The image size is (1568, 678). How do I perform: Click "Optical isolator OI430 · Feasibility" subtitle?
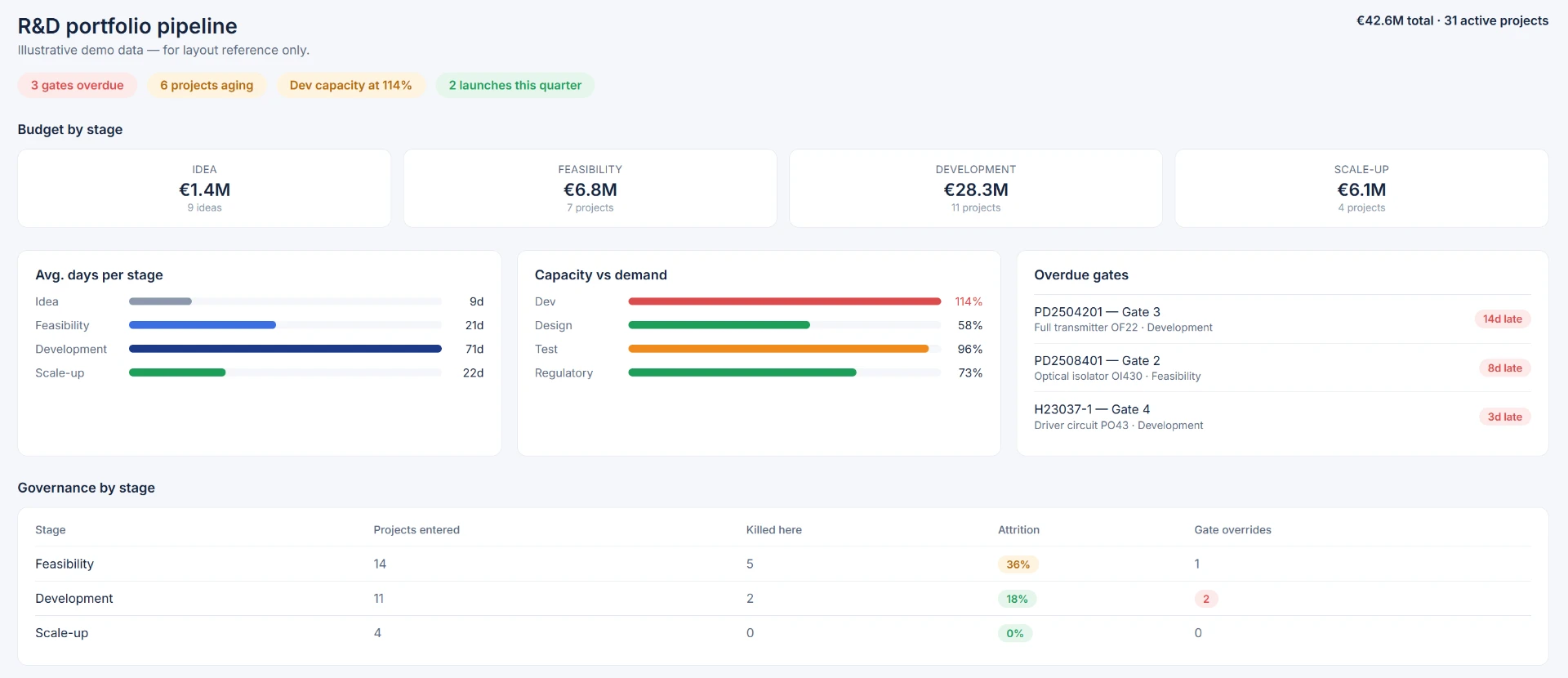tap(1117, 377)
